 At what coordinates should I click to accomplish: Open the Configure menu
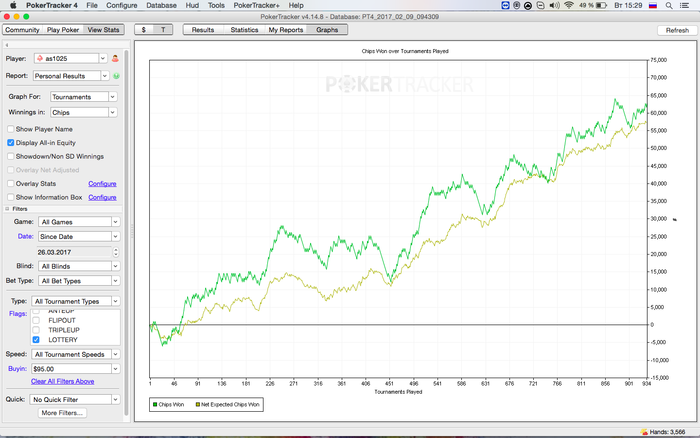pyautogui.click(x=121, y=5)
